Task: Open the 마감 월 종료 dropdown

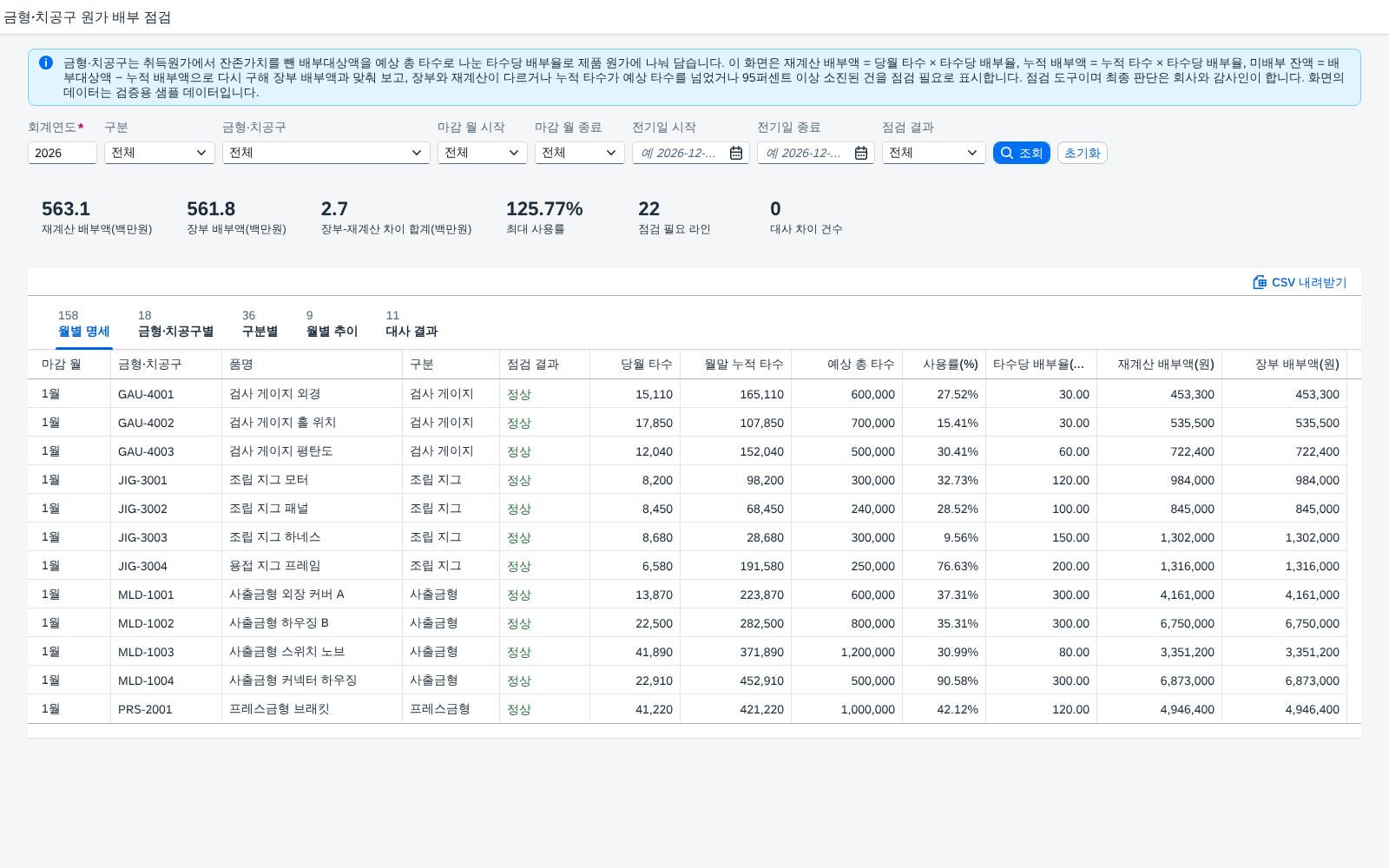Action: (x=580, y=153)
